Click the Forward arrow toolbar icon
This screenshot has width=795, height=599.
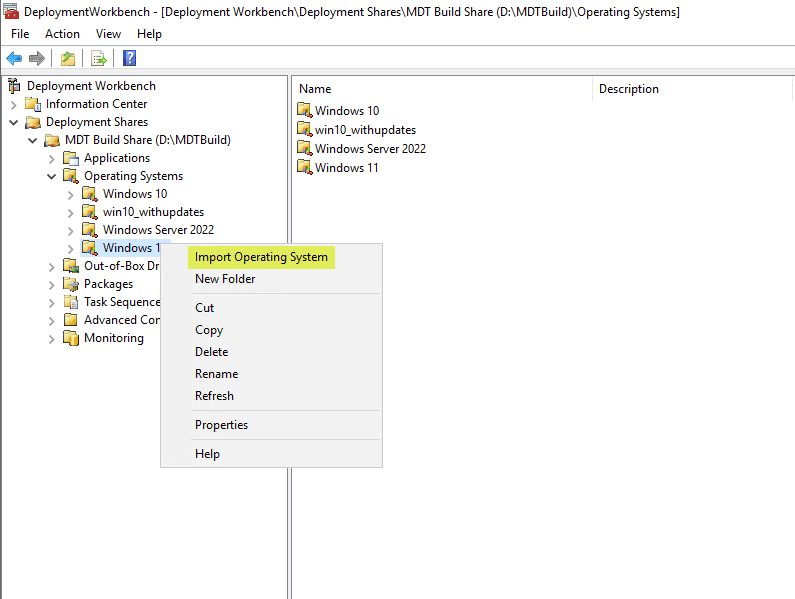coord(37,58)
